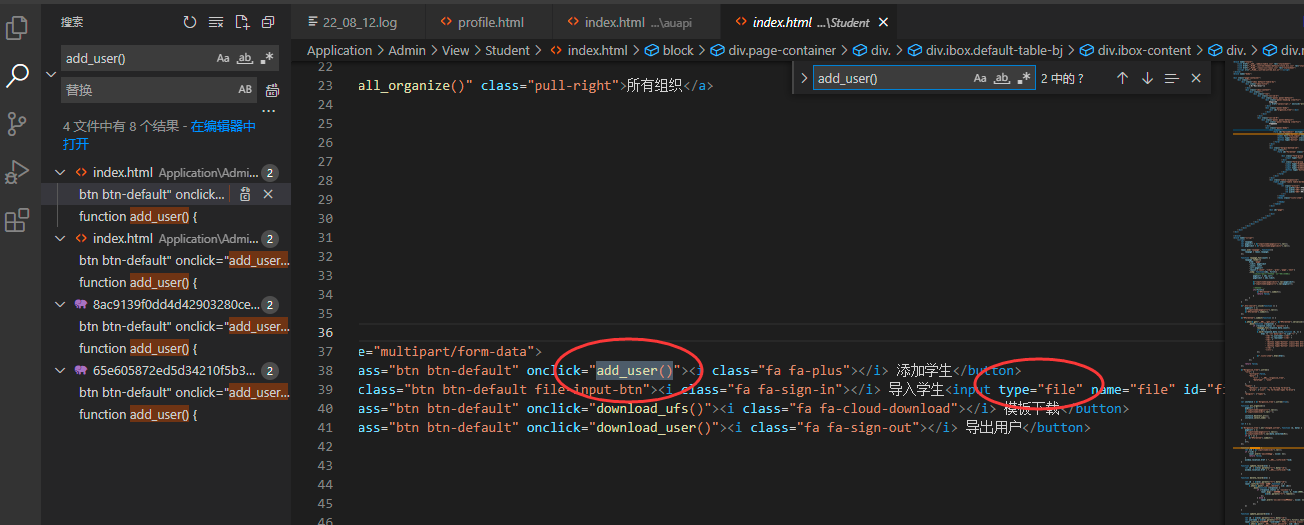Select the div.page-container breadcrumb
The image size is (1304, 525).
pos(773,50)
